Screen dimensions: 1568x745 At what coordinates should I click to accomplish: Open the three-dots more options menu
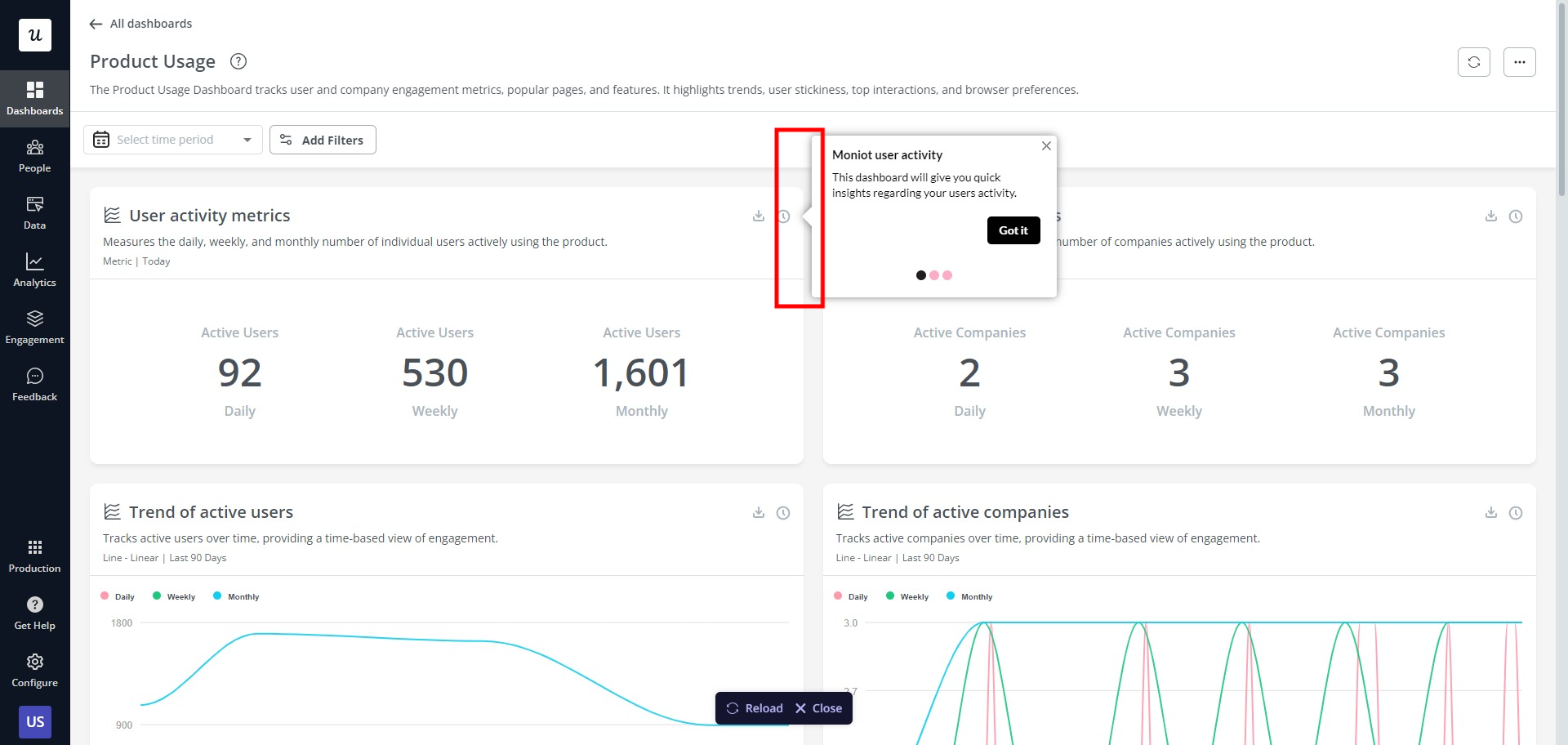click(1519, 62)
